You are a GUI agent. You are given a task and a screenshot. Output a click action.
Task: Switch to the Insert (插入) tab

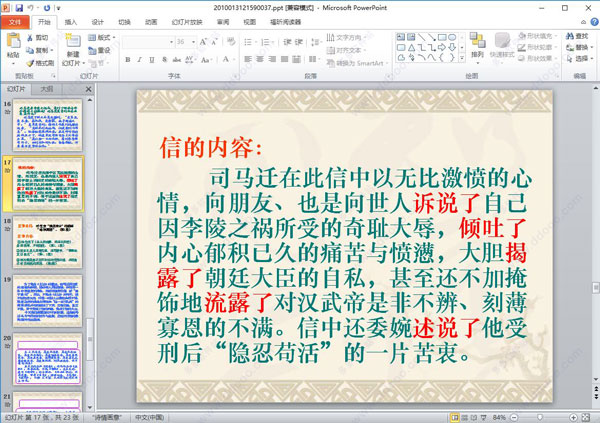70,22
